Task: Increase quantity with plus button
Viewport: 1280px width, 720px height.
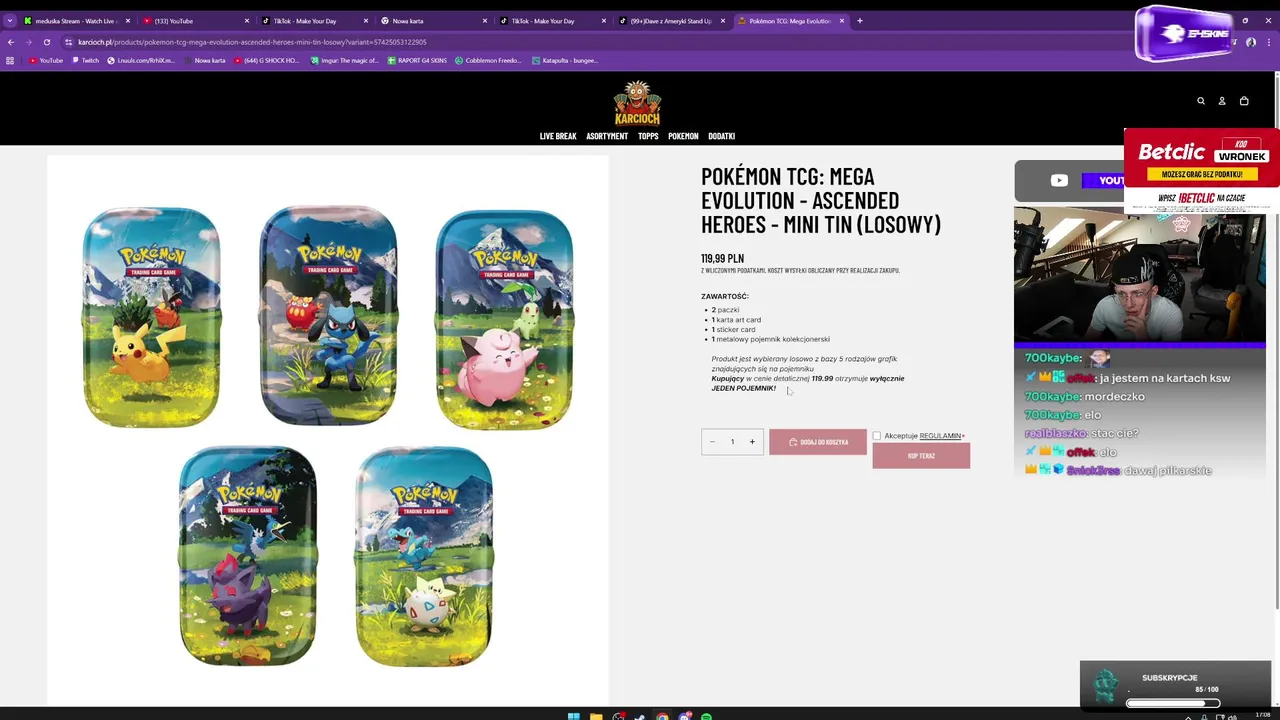Action: pyautogui.click(x=752, y=442)
